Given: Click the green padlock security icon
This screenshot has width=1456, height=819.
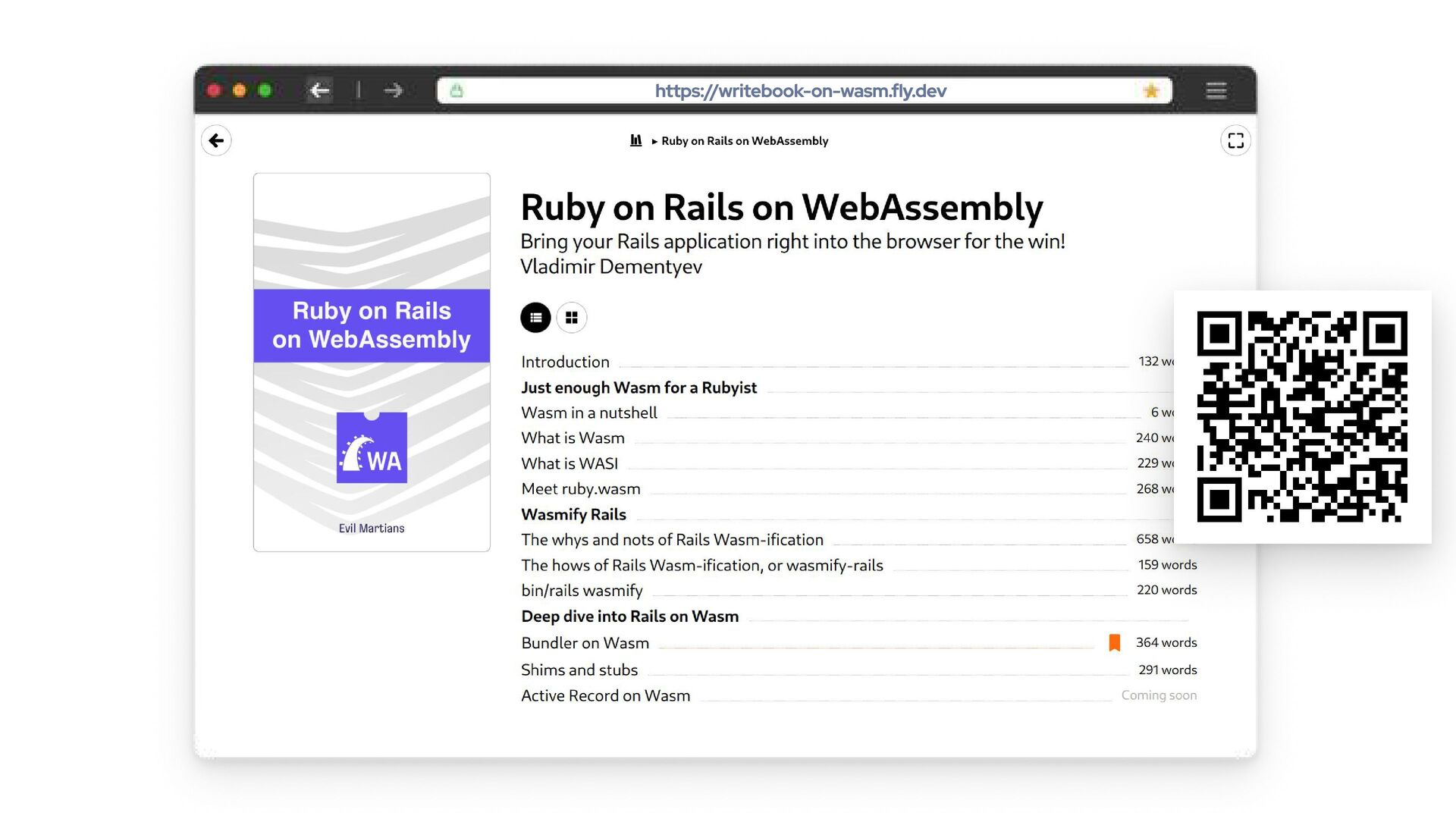Looking at the screenshot, I should [457, 91].
